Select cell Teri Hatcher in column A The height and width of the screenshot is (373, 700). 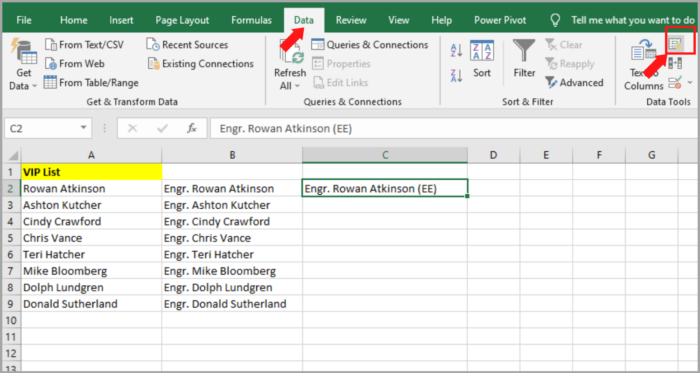coord(91,254)
